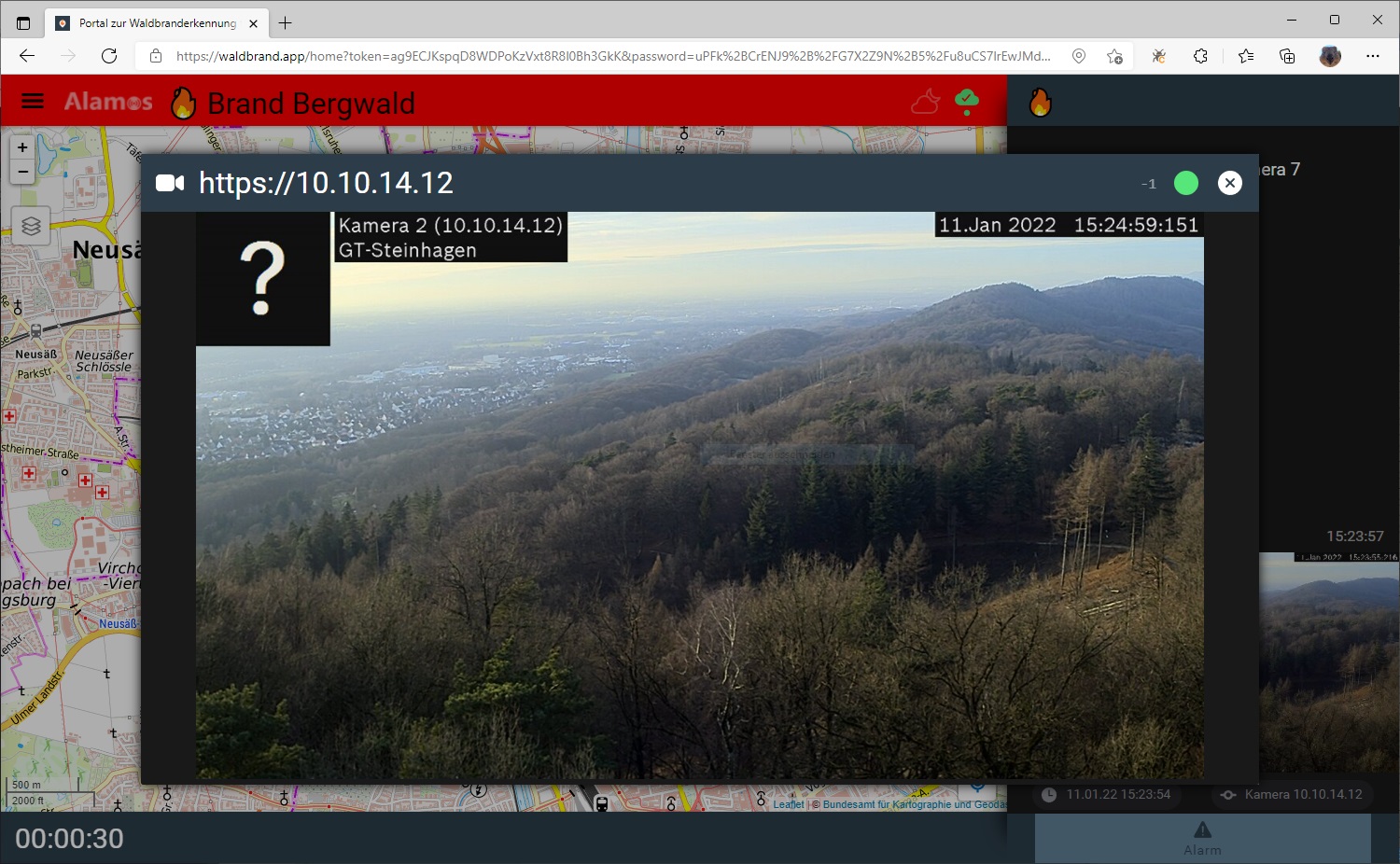Click the weather moon-cloud icon
1400x864 pixels.
coord(925,102)
